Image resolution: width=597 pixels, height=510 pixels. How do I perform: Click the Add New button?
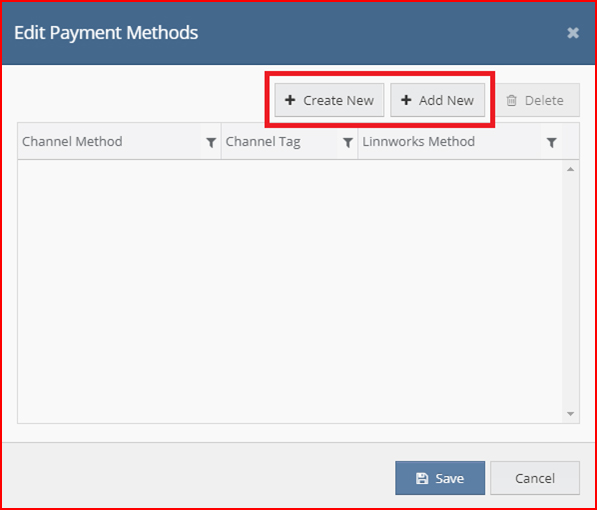tap(437, 100)
